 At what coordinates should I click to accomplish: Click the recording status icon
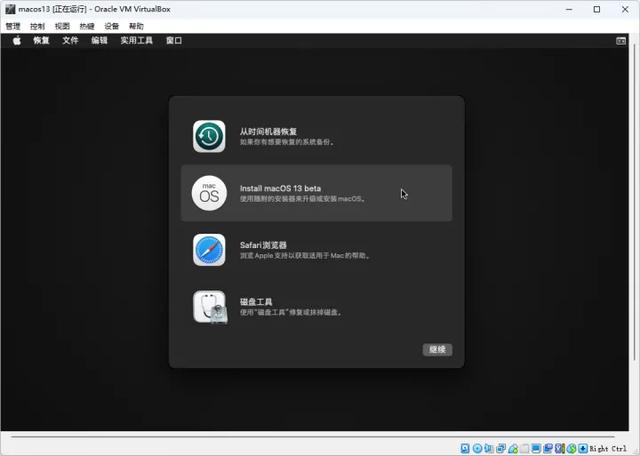tap(548, 449)
